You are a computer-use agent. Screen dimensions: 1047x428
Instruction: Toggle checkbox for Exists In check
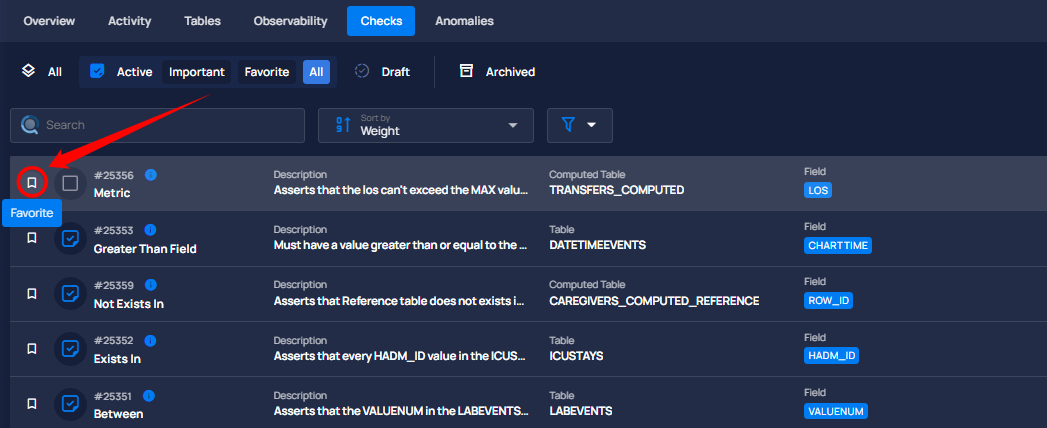click(x=70, y=349)
